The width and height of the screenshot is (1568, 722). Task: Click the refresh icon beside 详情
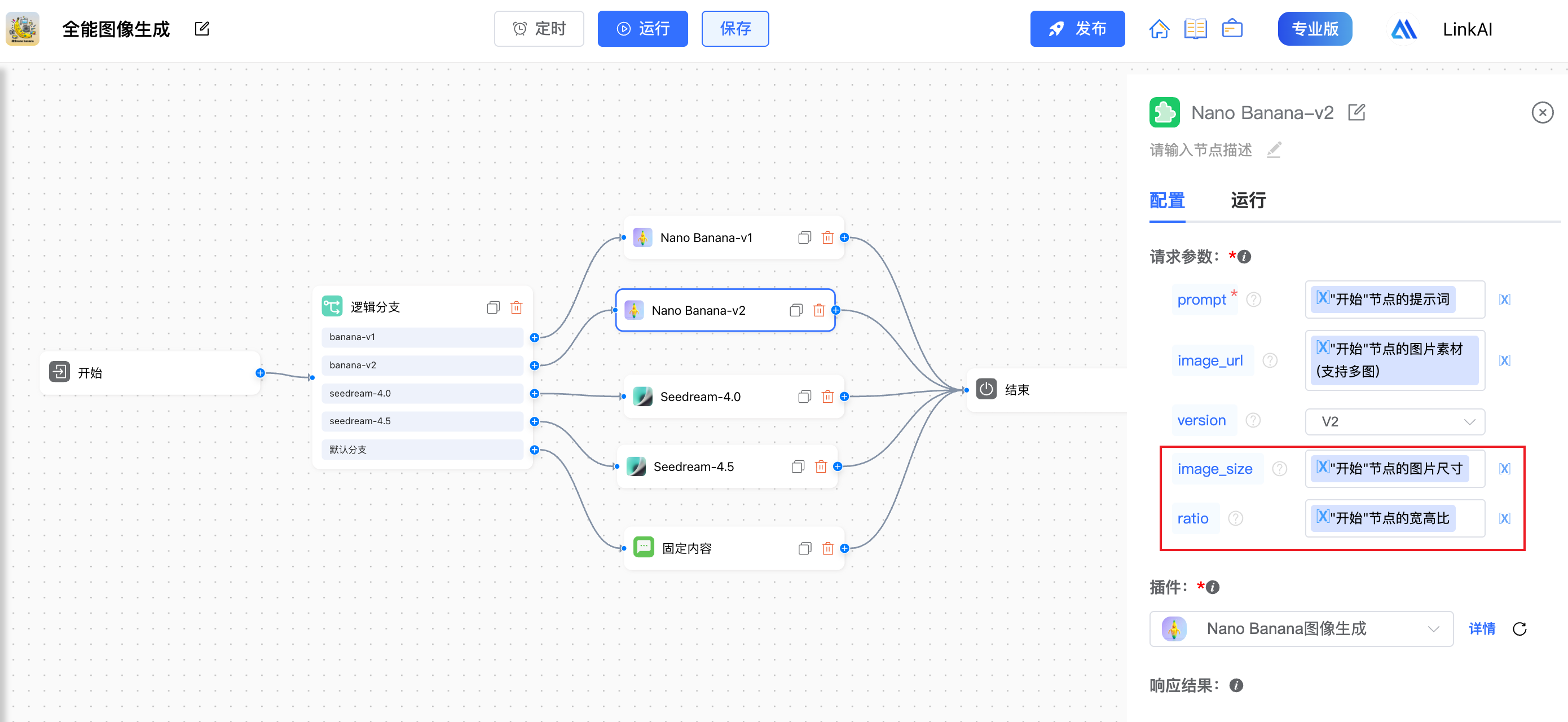1519,629
